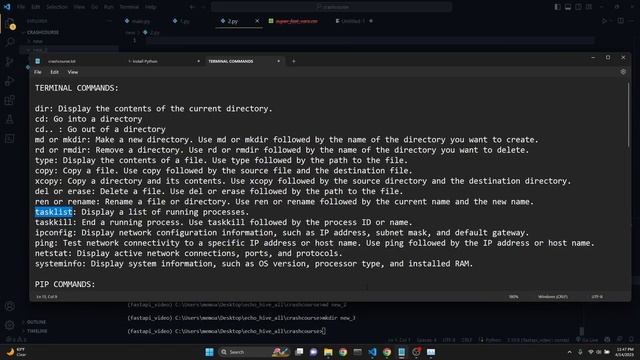
Task: Open the Testing flask view in VS Code
Action: click(10, 119)
